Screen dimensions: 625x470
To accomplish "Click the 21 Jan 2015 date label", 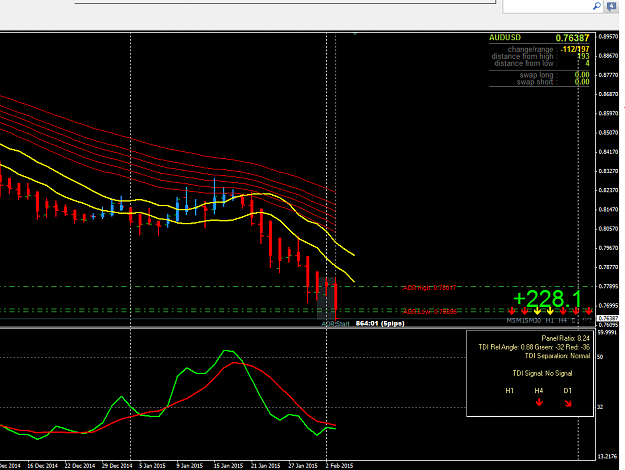I will pos(265,466).
